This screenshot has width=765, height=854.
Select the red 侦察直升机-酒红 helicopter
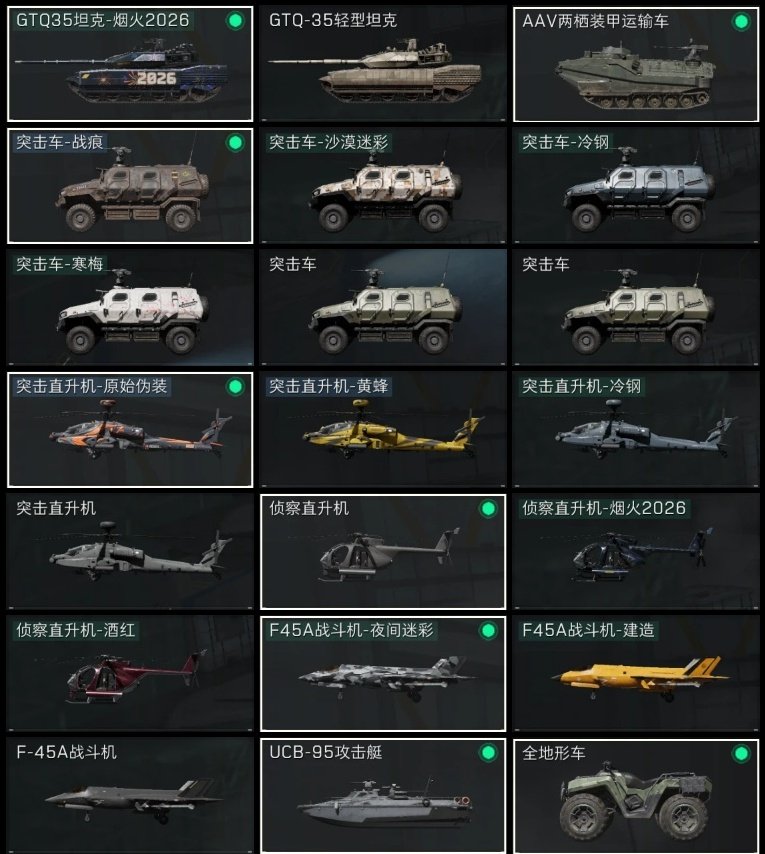click(x=130, y=674)
